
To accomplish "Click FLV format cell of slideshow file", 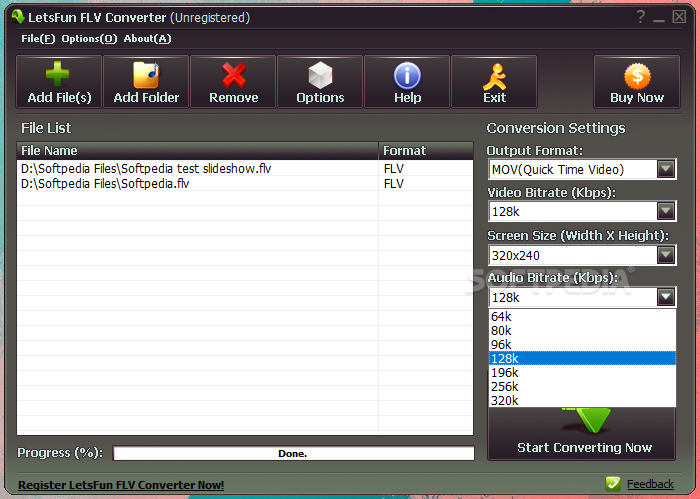I will click(x=425, y=168).
